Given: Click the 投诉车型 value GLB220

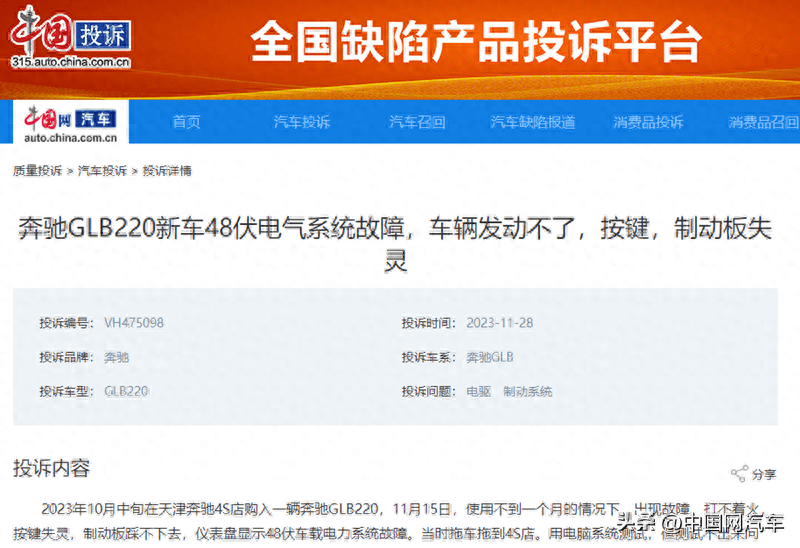Looking at the screenshot, I should pyautogui.click(x=126, y=391).
